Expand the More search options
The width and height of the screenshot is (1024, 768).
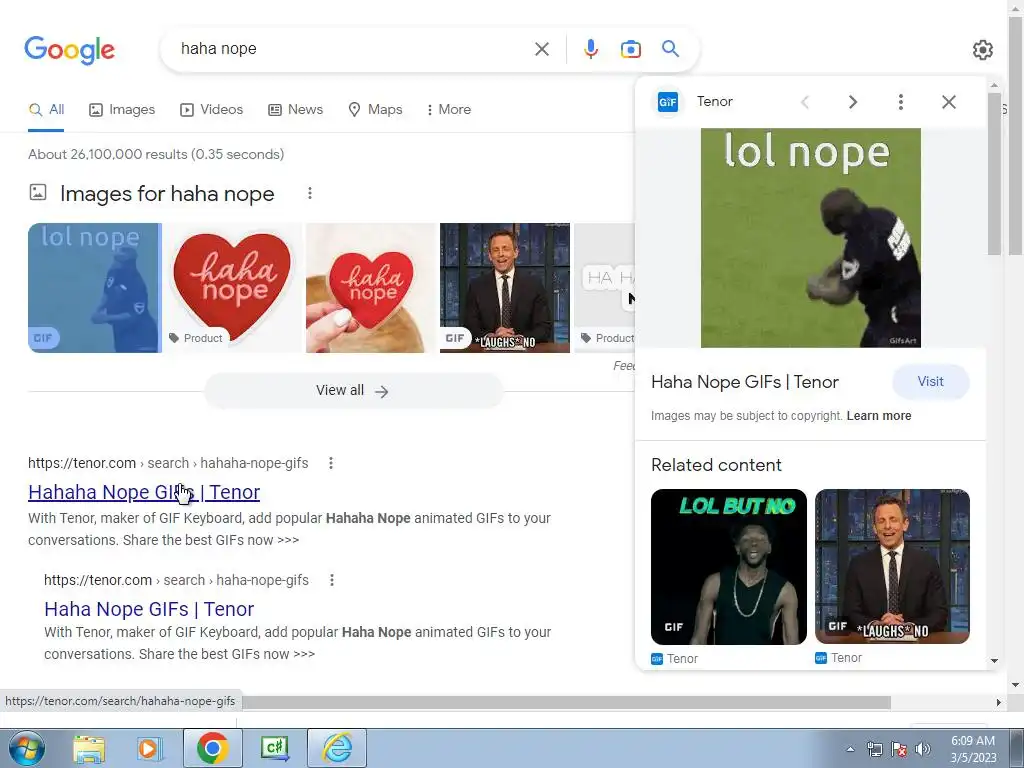[x=448, y=110]
